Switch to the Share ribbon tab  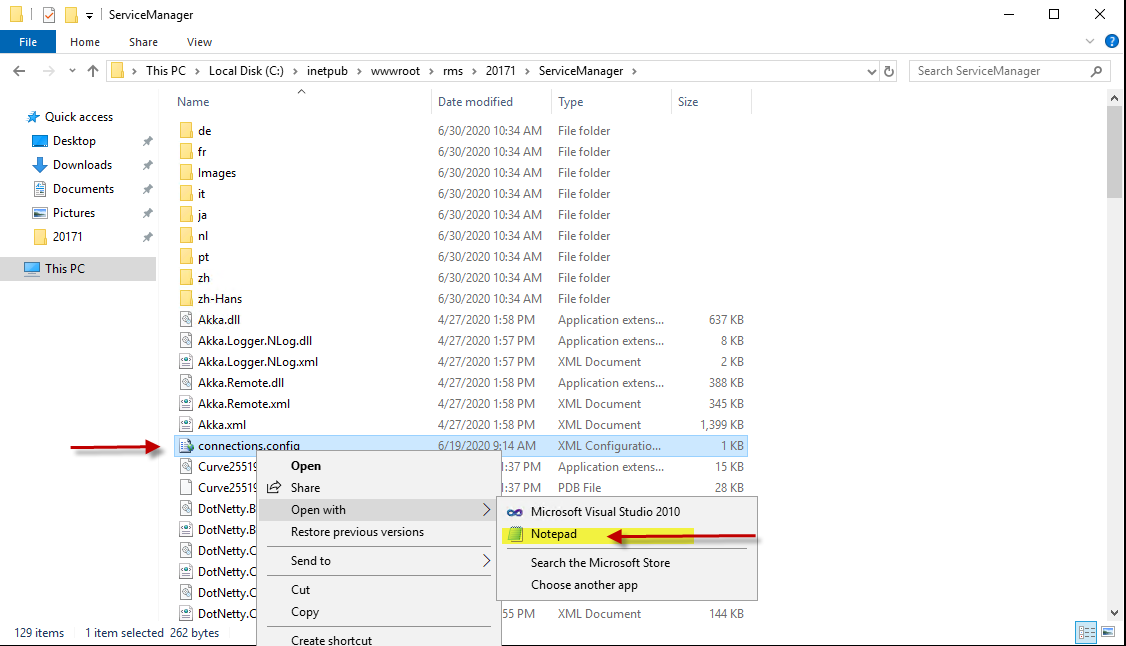coord(143,42)
